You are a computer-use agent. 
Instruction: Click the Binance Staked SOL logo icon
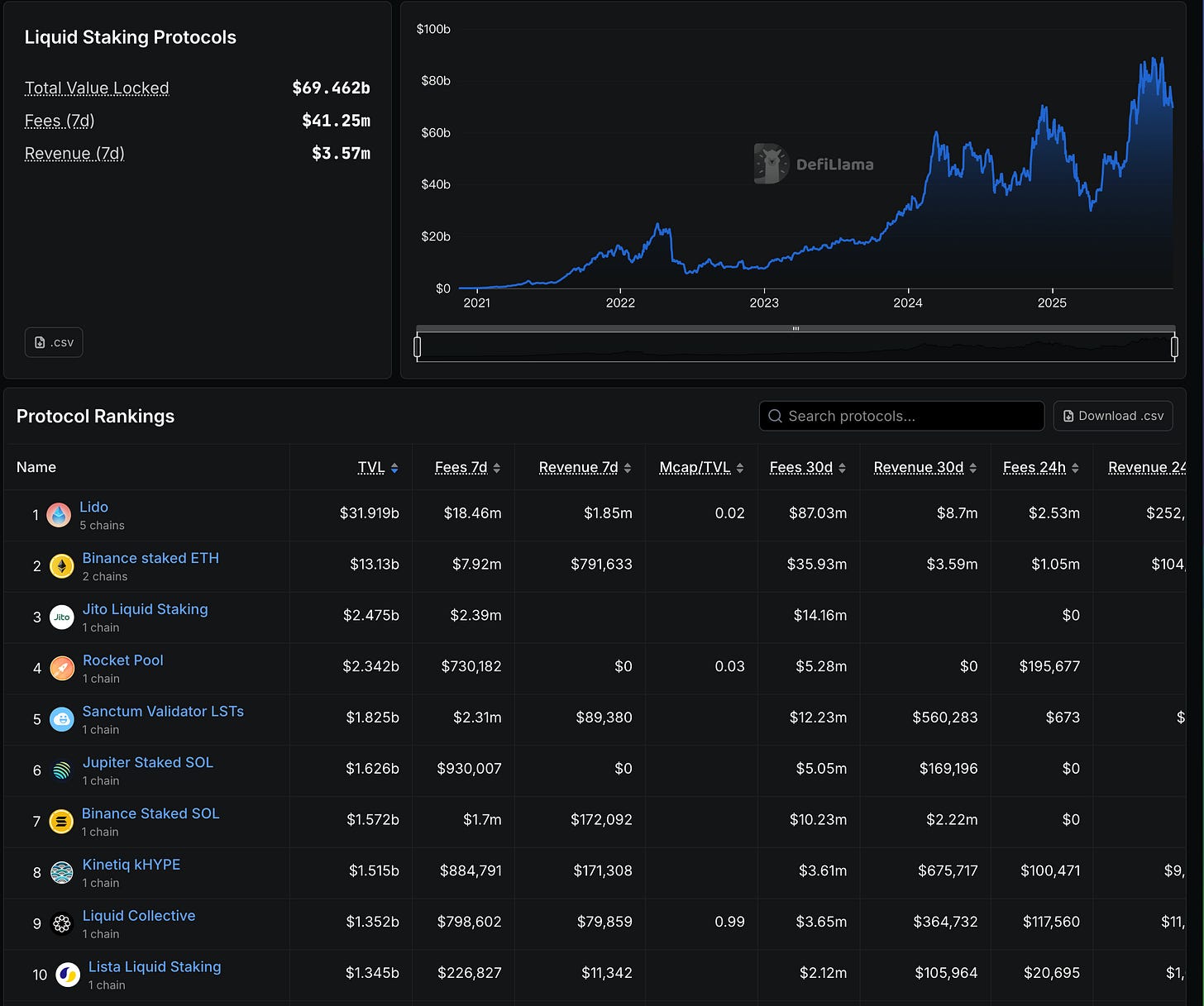point(61,822)
